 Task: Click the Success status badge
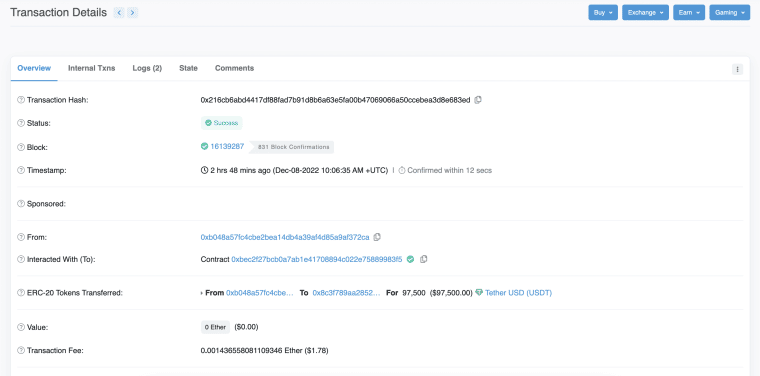[x=222, y=123]
